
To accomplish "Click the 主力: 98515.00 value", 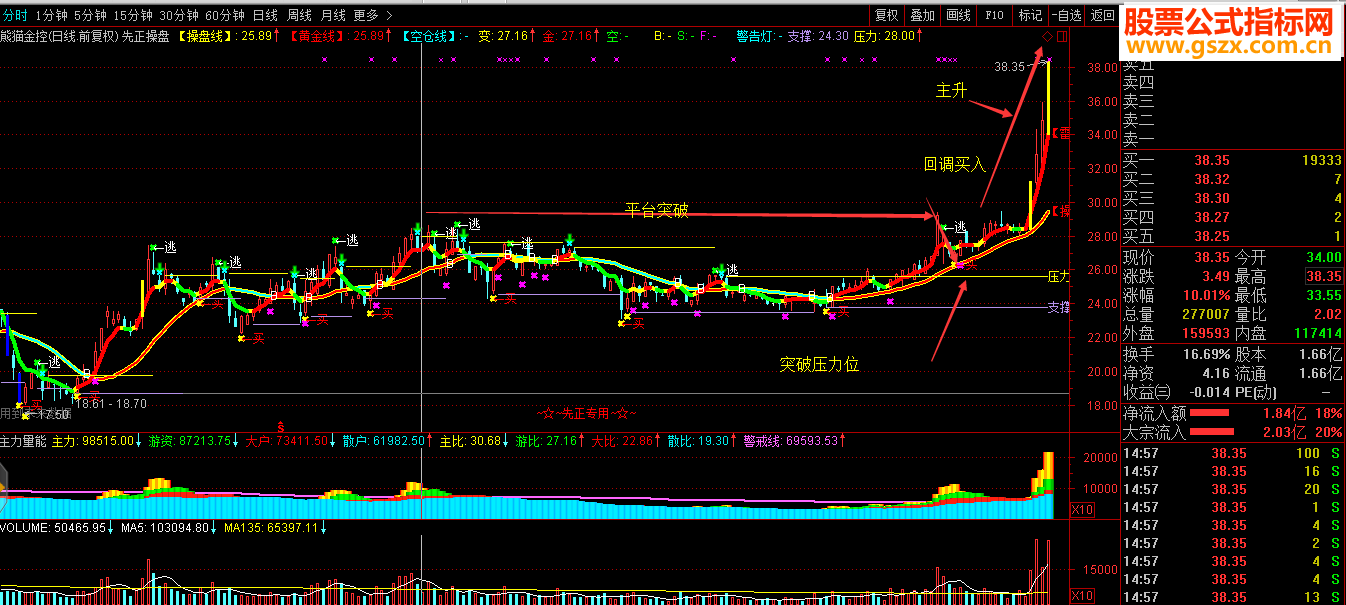I will 94,441.
